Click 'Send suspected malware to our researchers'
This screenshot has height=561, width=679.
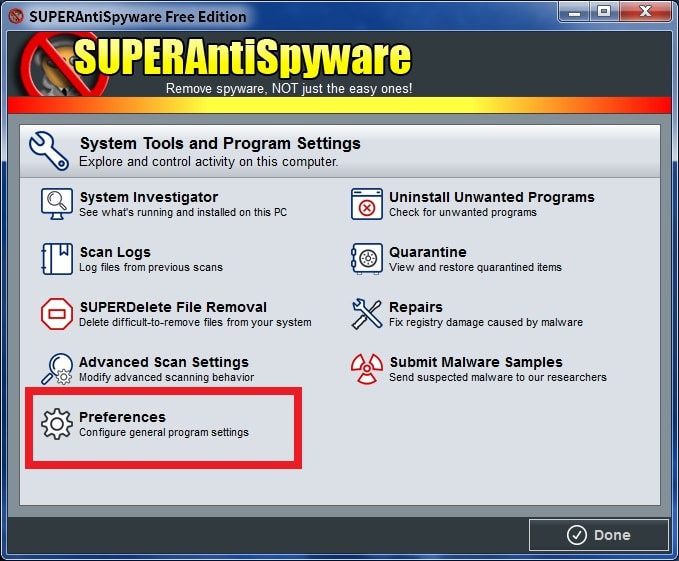(x=498, y=377)
